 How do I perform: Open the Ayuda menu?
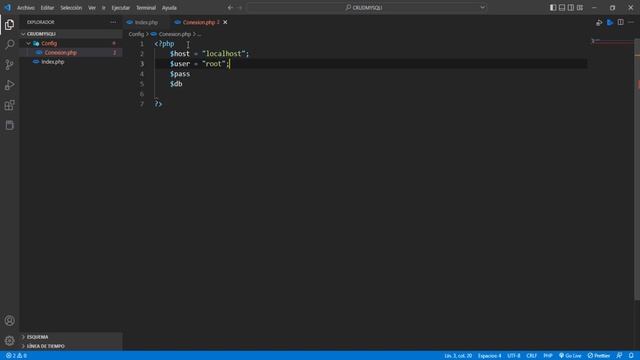(169, 7)
